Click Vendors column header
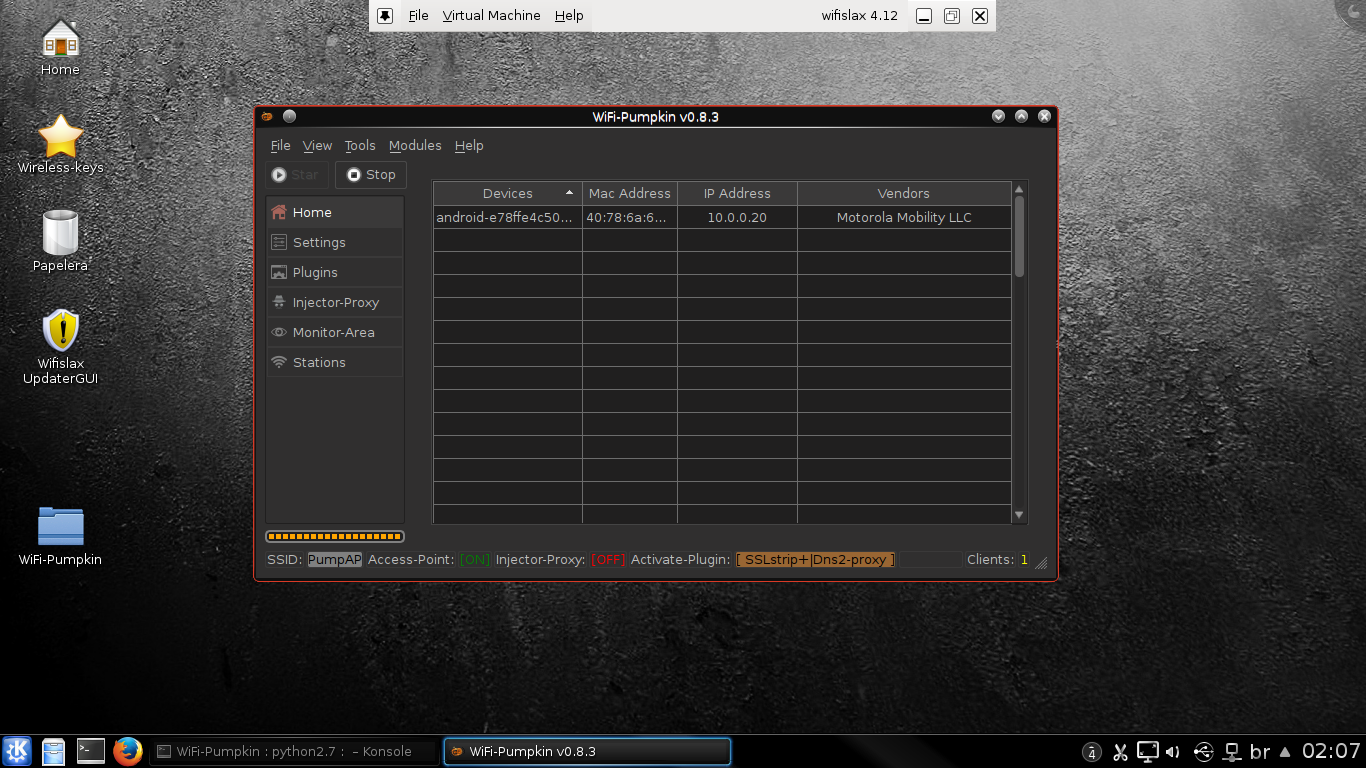Screen dimensions: 1366x768 [904, 193]
